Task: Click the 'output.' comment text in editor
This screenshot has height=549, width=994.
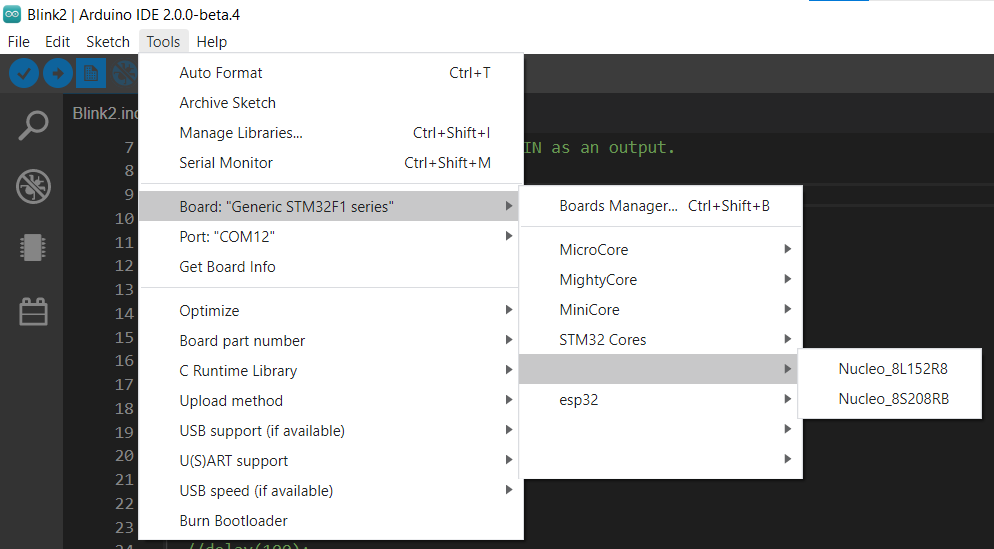Action: 642,148
